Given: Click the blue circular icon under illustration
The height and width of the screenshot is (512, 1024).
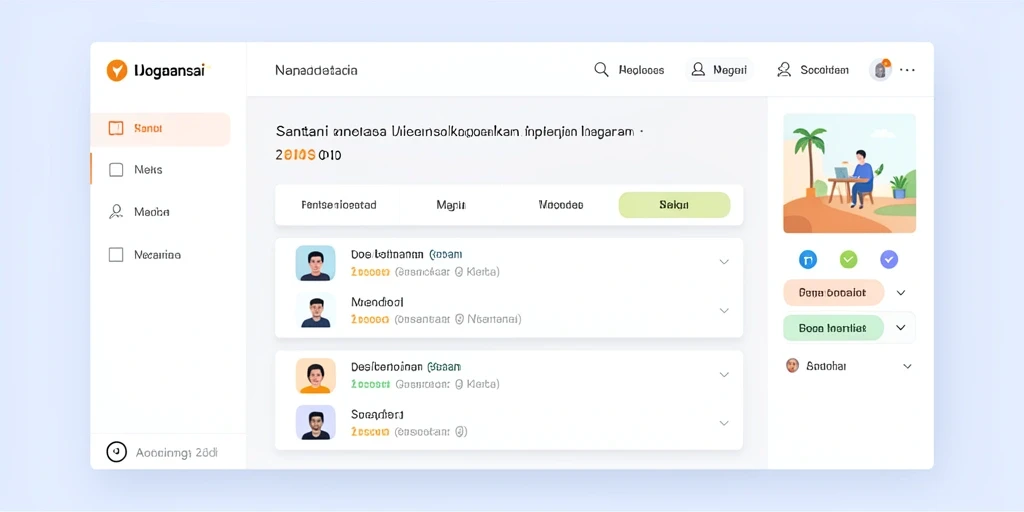Looking at the screenshot, I should coord(808,260).
